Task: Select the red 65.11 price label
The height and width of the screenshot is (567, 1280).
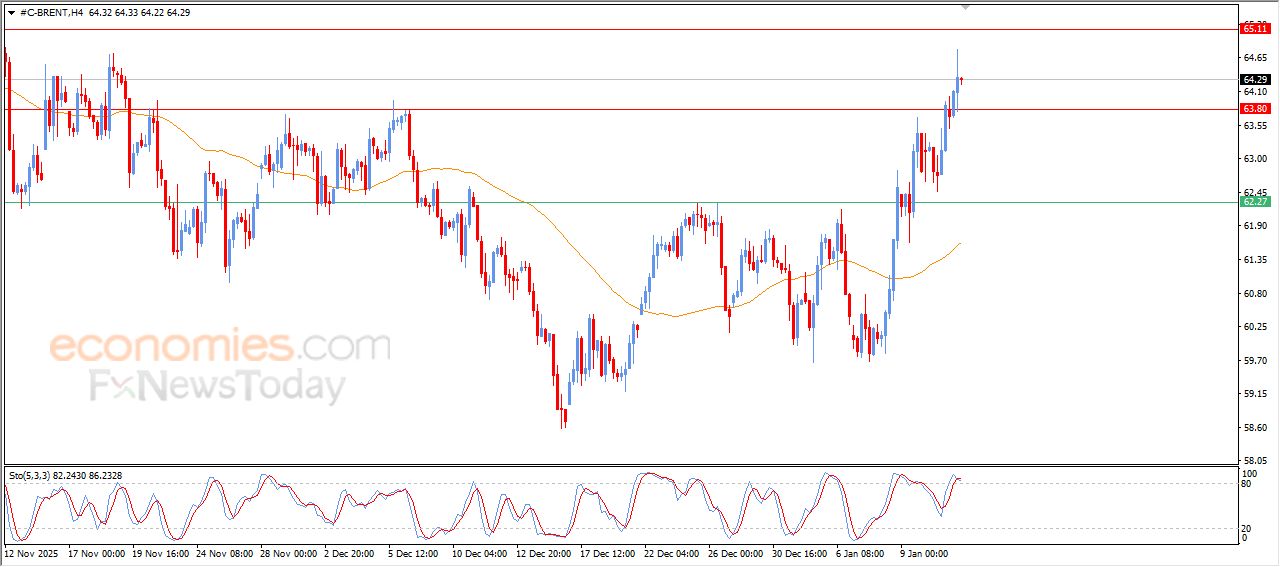Action: click(1255, 29)
